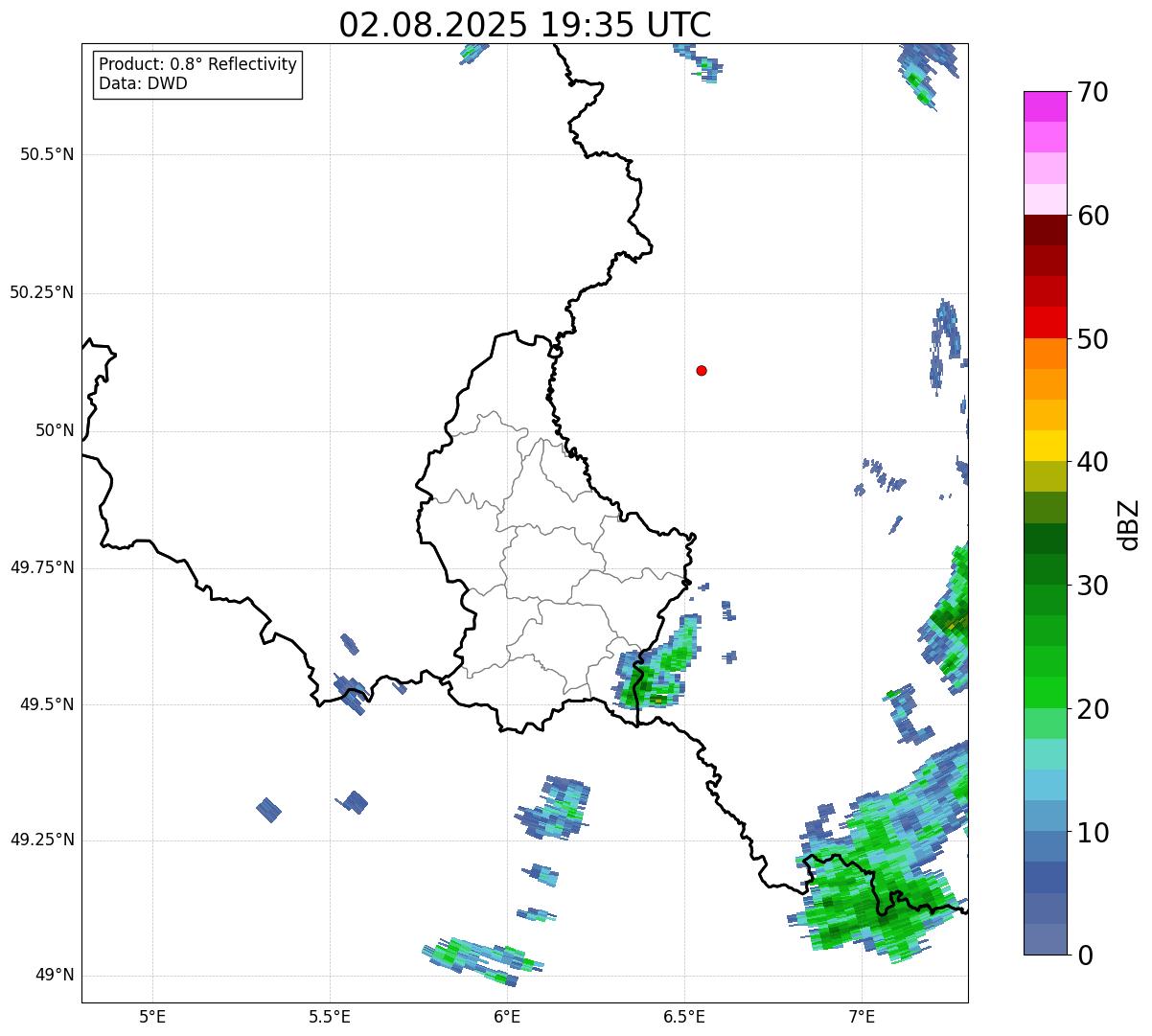This screenshot has height=1036, width=1152.
Task: Click the 5°E longitude label
Action: click(152, 1016)
